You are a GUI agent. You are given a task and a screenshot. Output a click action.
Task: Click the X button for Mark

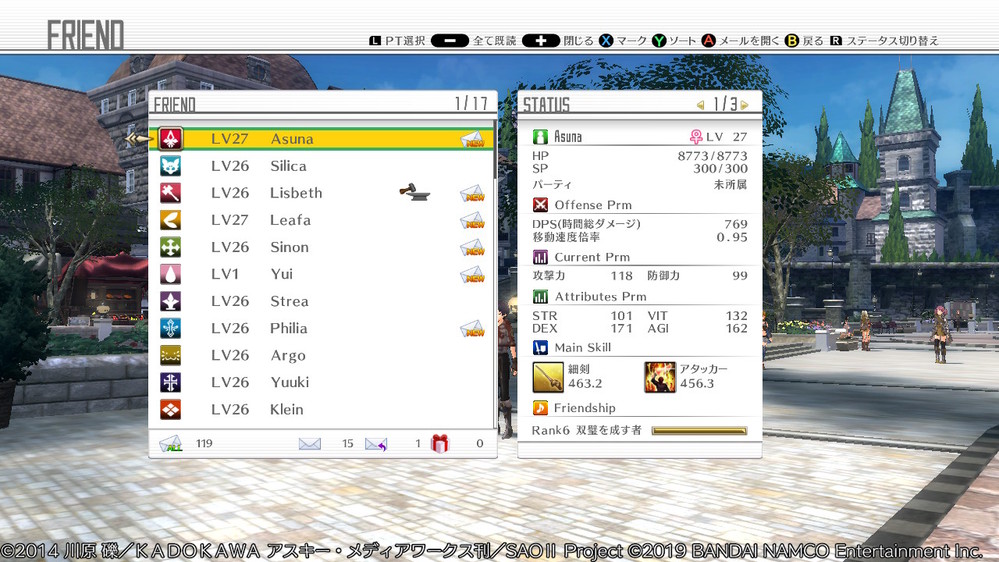(606, 41)
